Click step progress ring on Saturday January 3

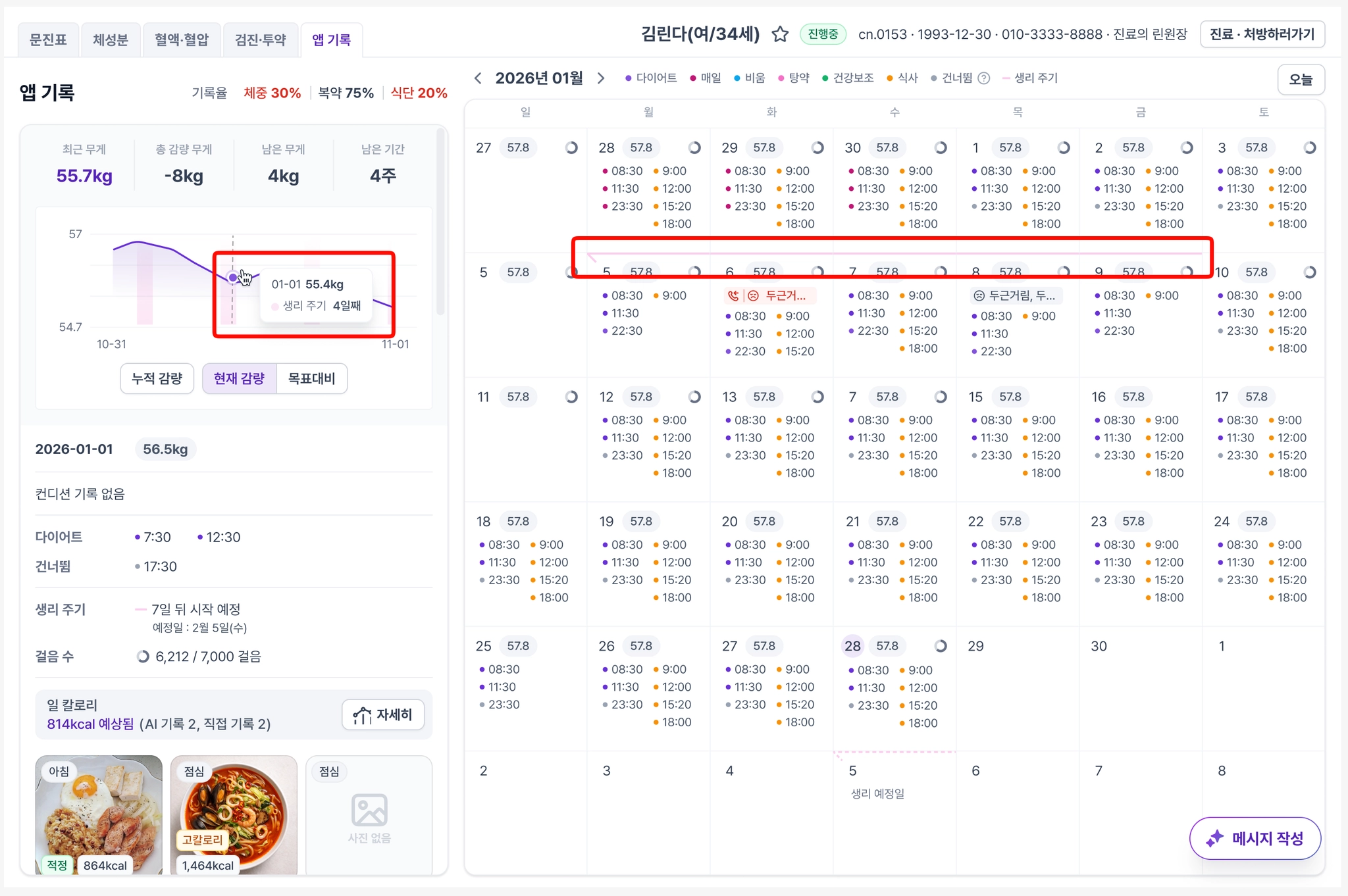coord(1310,147)
